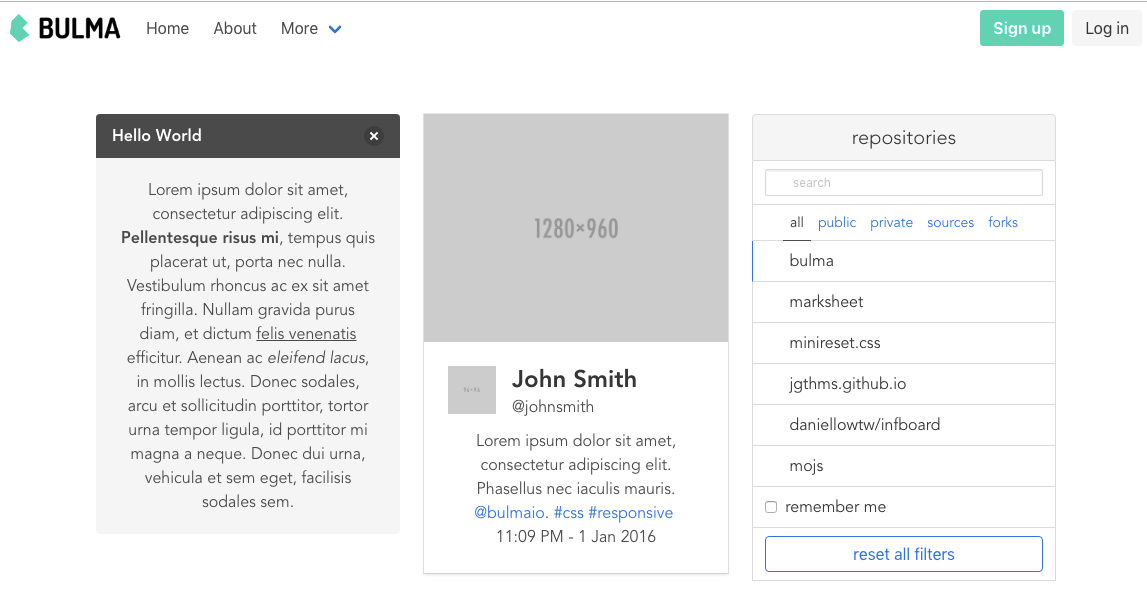
Task: Click reset all filters button
Action: 904,554
